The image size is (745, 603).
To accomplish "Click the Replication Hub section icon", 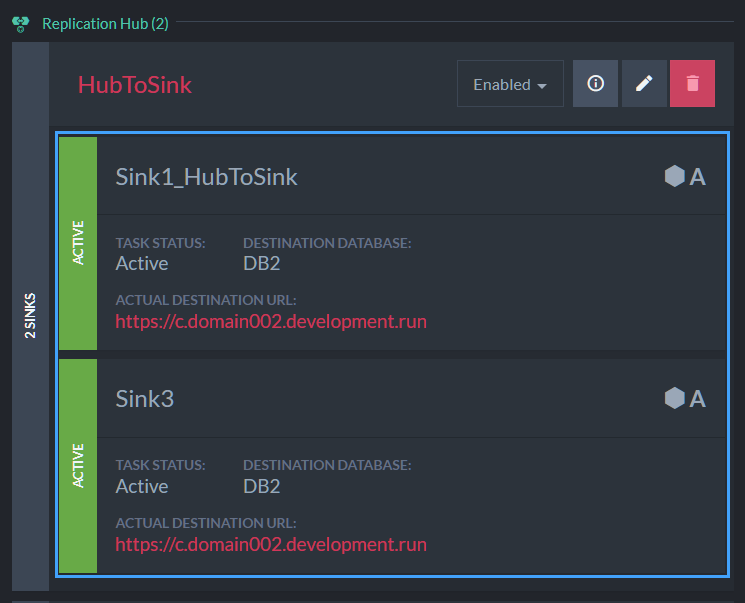I will pos(20,24).
